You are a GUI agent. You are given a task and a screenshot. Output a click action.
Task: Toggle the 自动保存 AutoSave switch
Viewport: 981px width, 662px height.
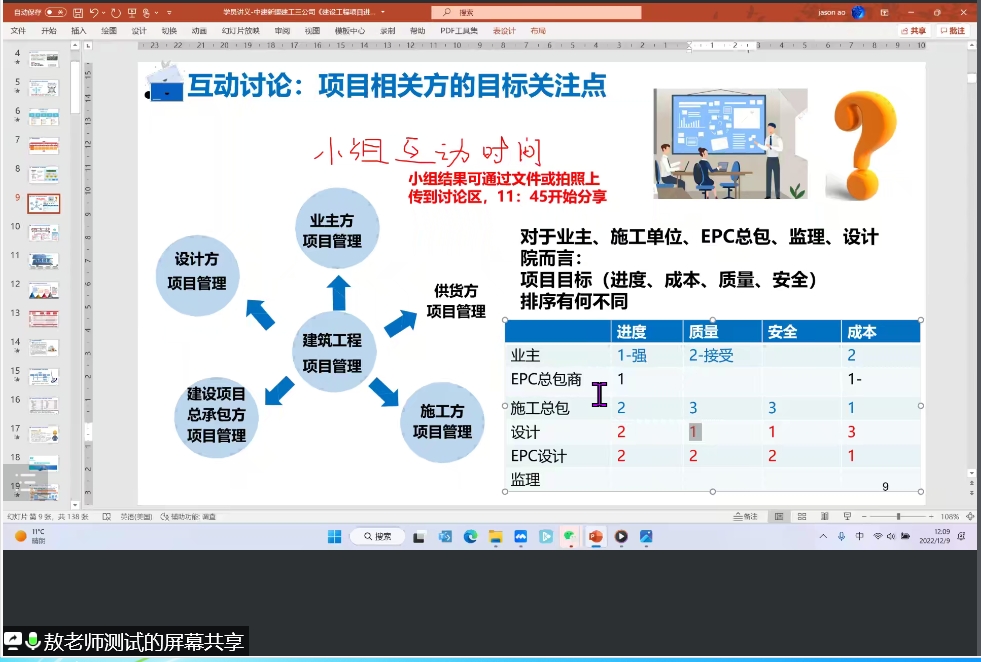[x=55, y=12]
